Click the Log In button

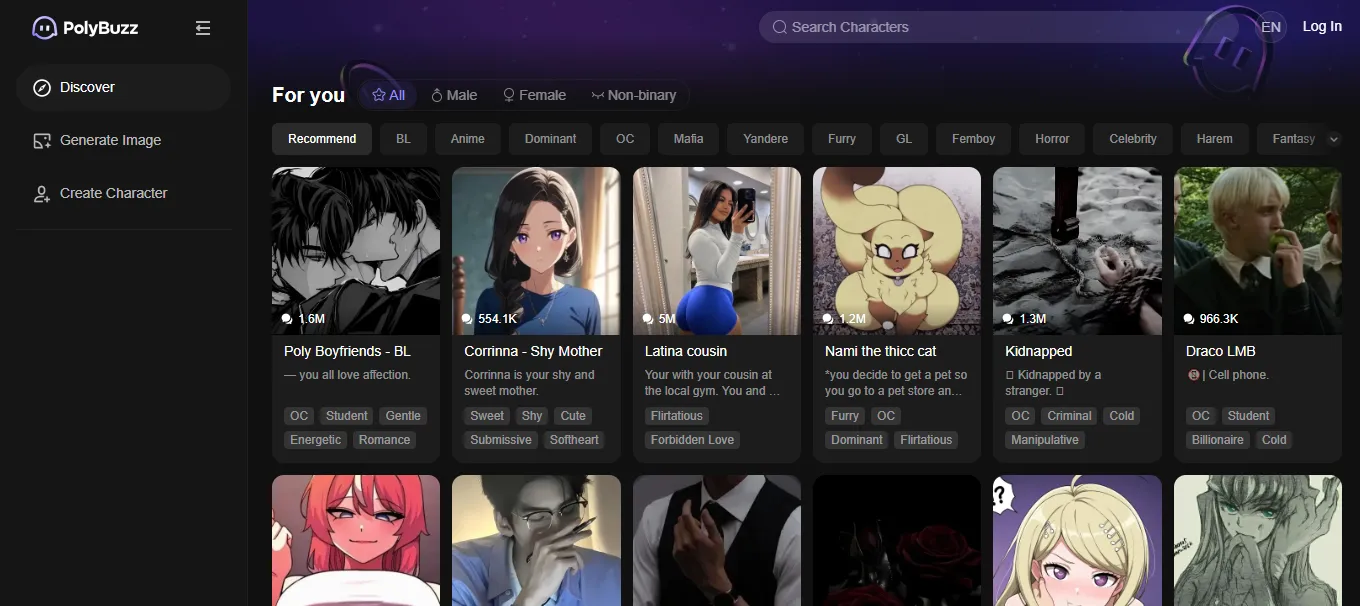(x=1322, y=27)
